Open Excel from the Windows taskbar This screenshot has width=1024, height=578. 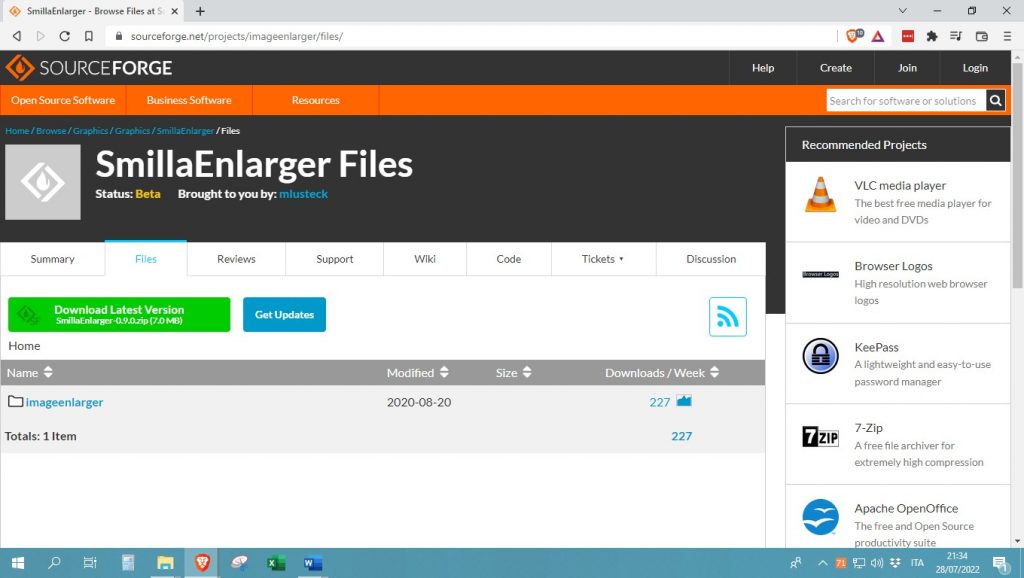point(276,563)
